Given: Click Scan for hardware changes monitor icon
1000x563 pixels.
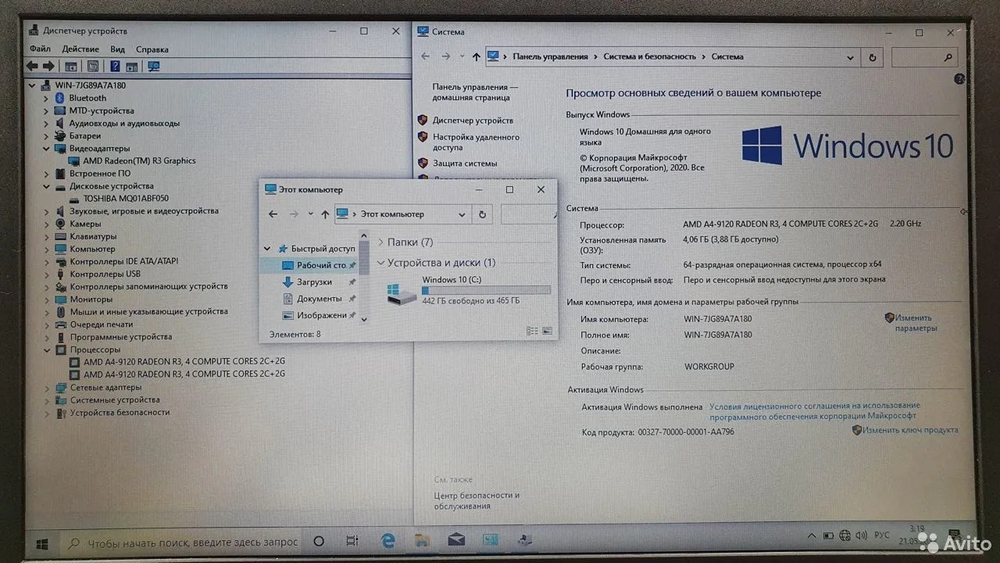Looking at the screenshot, I should (x=154, y=66).
